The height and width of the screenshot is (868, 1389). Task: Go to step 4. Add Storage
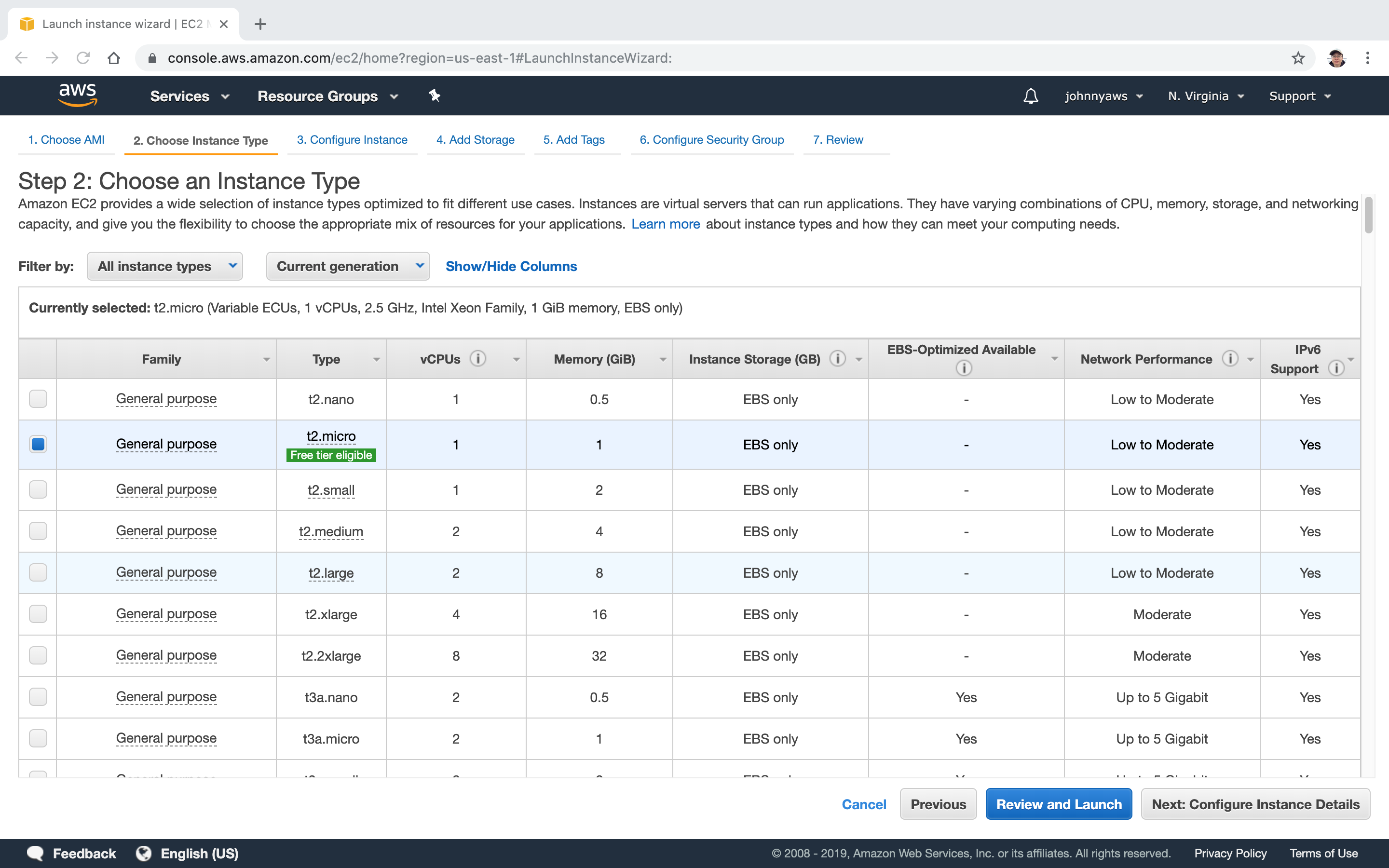[x=475, y=140]
